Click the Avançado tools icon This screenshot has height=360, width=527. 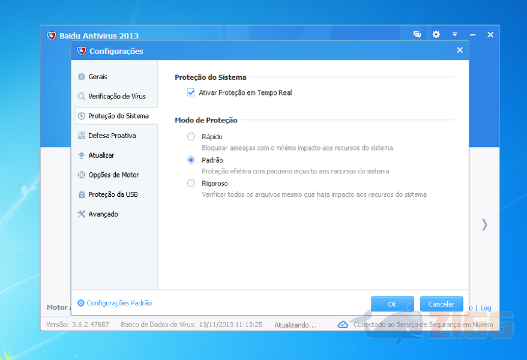pyautogui.click(x=81, y=214)
